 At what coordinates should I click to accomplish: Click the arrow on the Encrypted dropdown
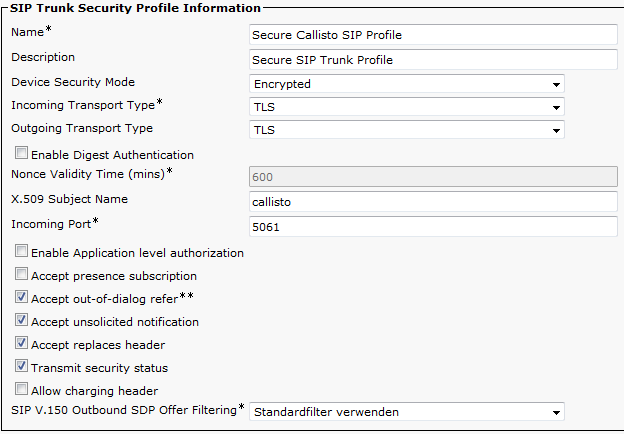556,84
